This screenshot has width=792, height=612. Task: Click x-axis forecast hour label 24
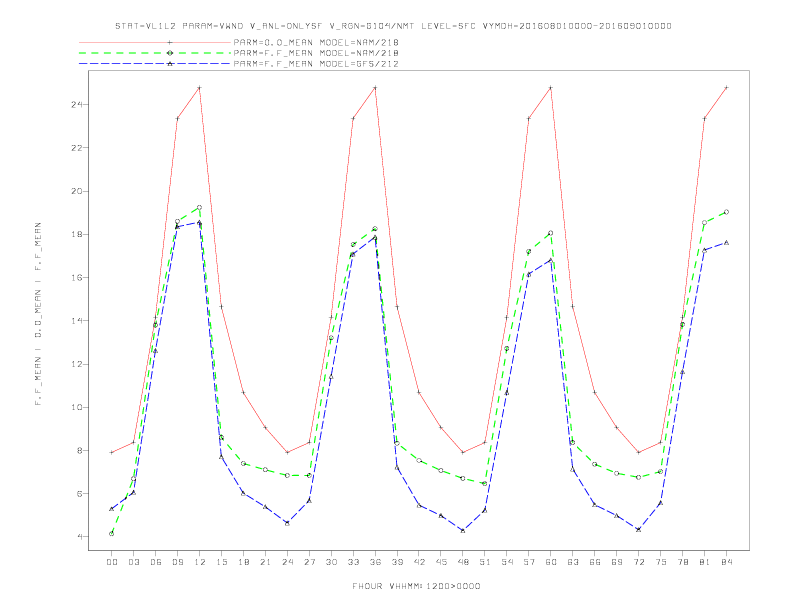pos(287,562)
